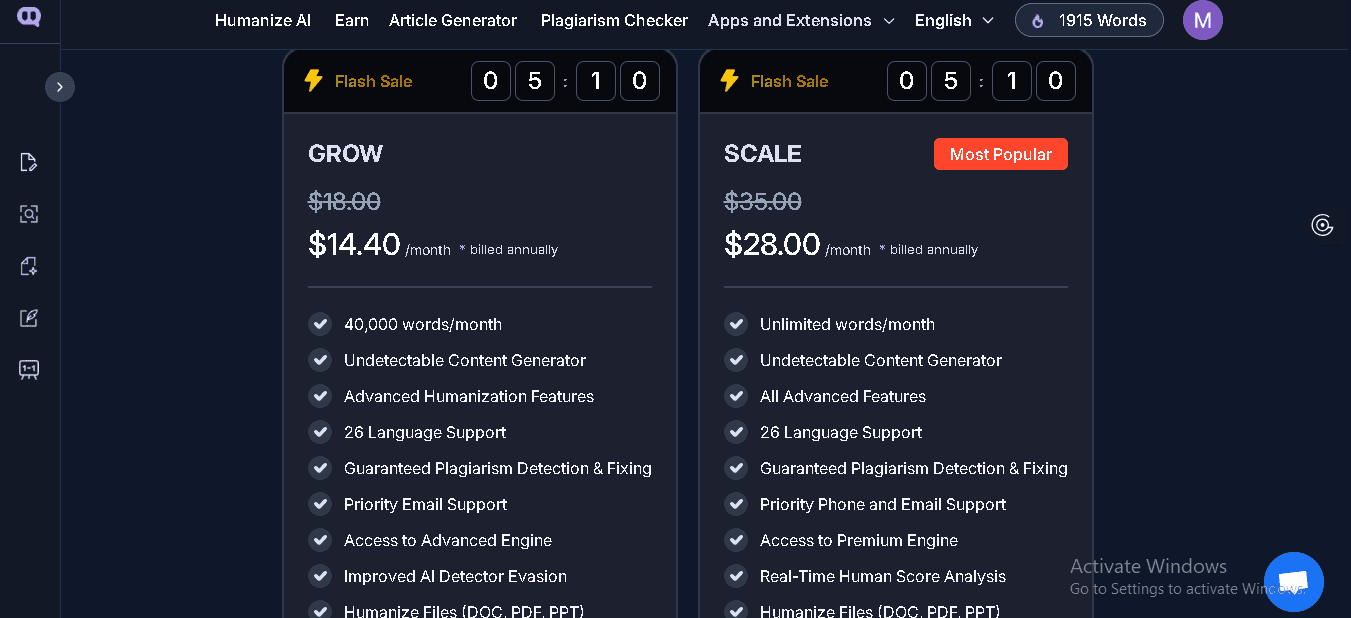Screen dimensions: 1351x618
Task: Open the Apps and Extensions dropdown
Action: pyautogui.click(x=800, y=20)
